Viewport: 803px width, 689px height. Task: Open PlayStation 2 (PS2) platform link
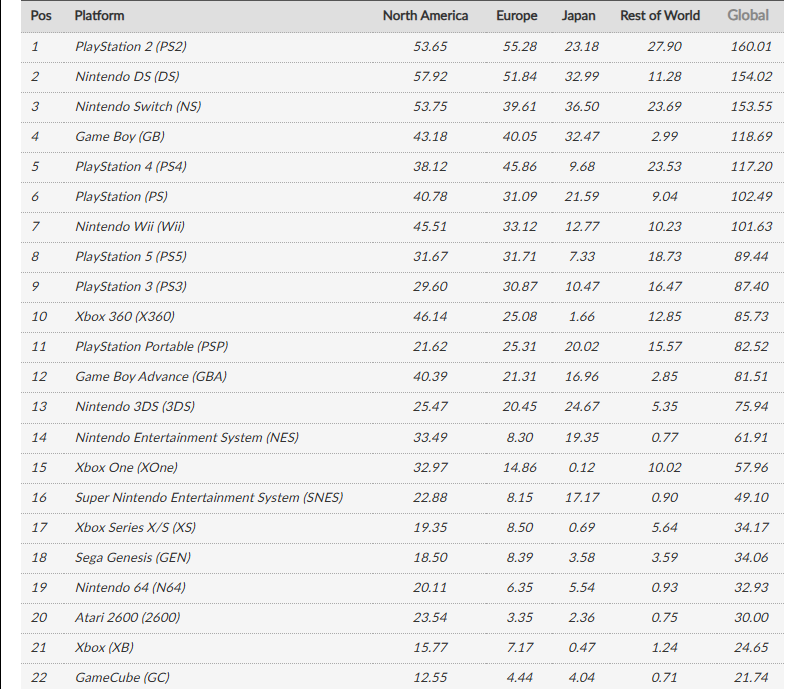point(145,46)
